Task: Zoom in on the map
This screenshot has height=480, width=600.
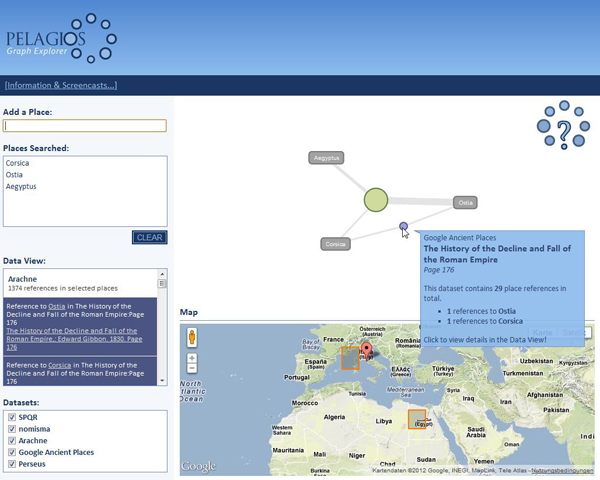Action: [x=192, y=358]
